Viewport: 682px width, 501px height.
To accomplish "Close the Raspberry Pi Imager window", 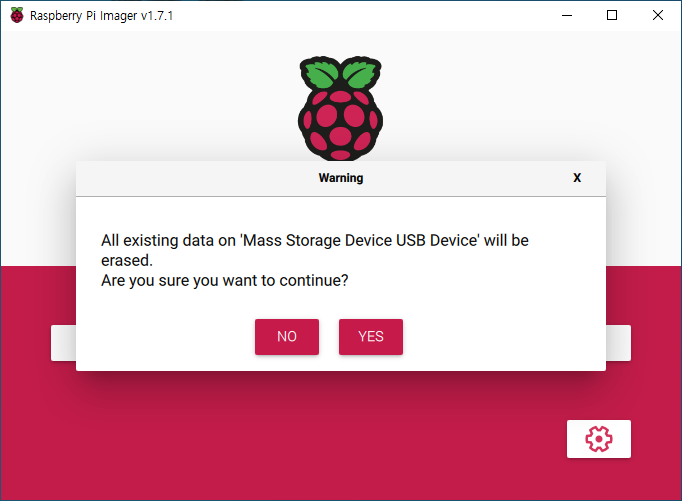I will [658, 15].
